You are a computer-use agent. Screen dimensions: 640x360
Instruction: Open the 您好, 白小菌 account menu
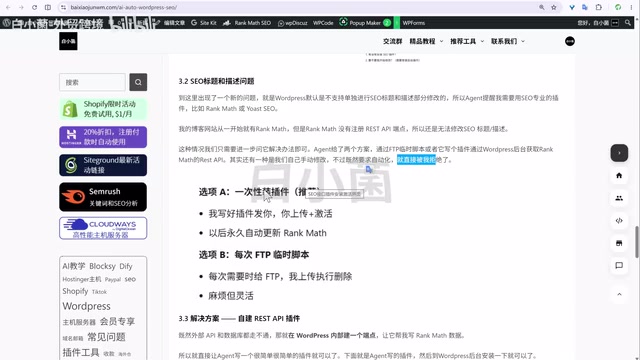pos(598,23)
